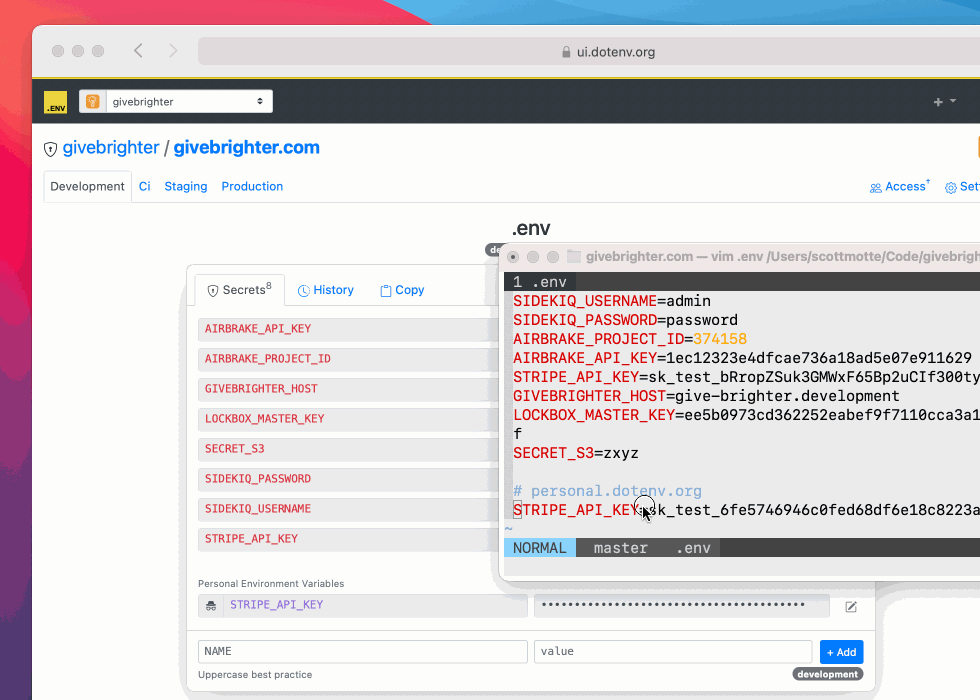Click the .env heading above the secrets panel
This screenshot has height=700, width=980.
[x=531, y=228]
